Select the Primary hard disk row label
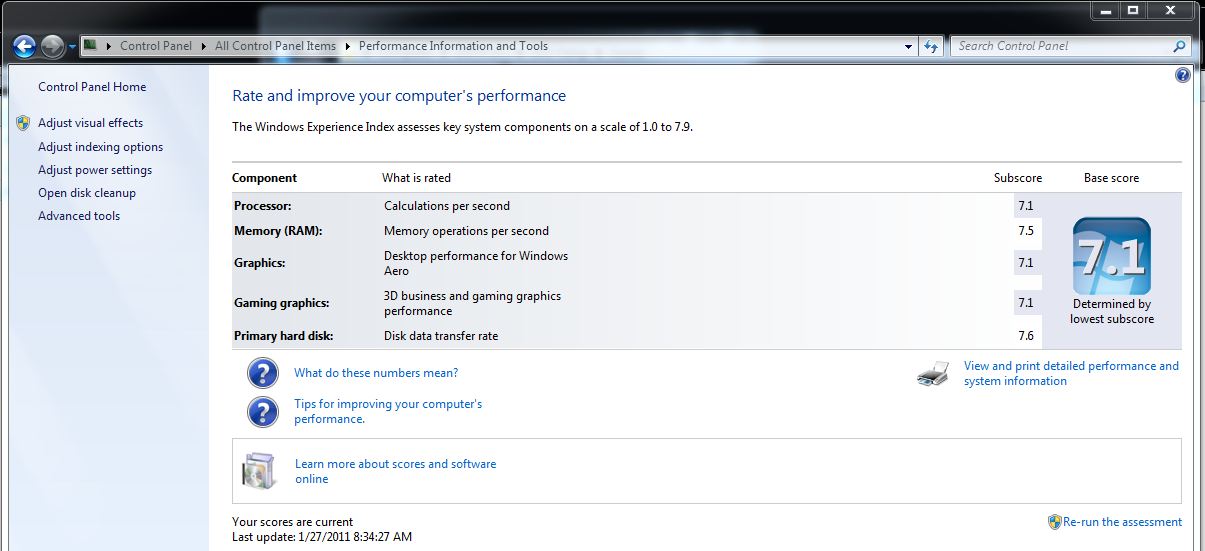This screenshot has height=551, width=1205. pos(284,336)
